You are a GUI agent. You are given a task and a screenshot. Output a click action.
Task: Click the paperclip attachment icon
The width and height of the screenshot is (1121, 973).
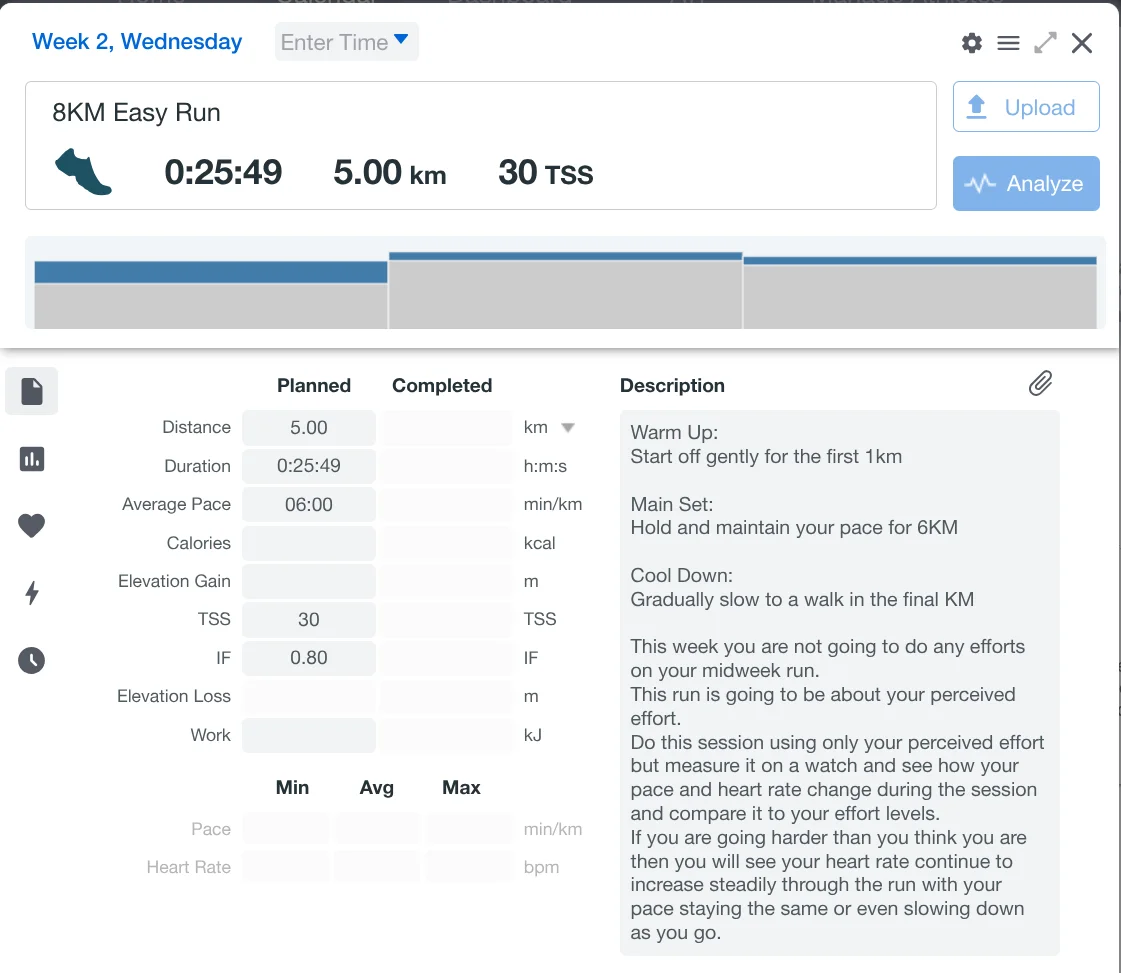click(x=1040, y=384)
